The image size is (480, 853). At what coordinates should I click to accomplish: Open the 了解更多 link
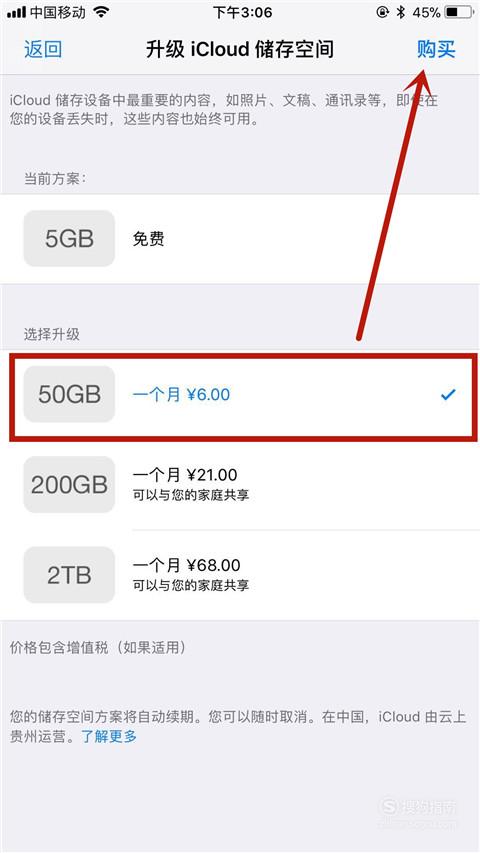coord(109,737)
